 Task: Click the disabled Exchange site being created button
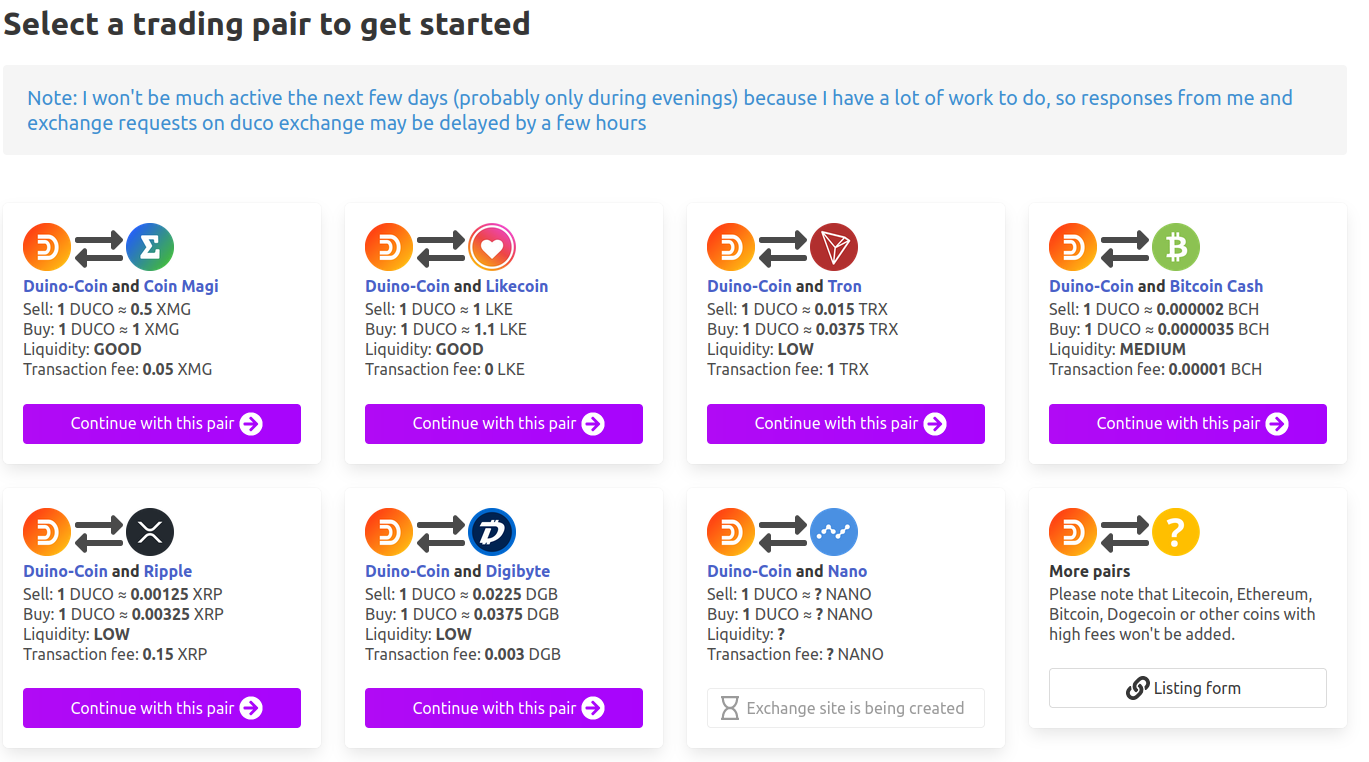pos(846,708)
